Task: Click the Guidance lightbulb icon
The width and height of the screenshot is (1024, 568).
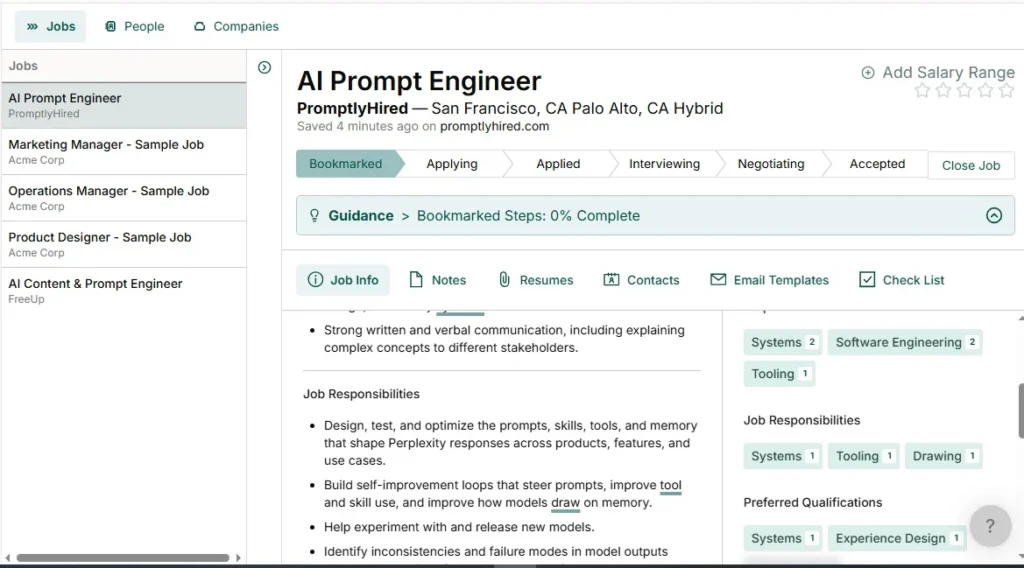Action: [x=314, y=215]
